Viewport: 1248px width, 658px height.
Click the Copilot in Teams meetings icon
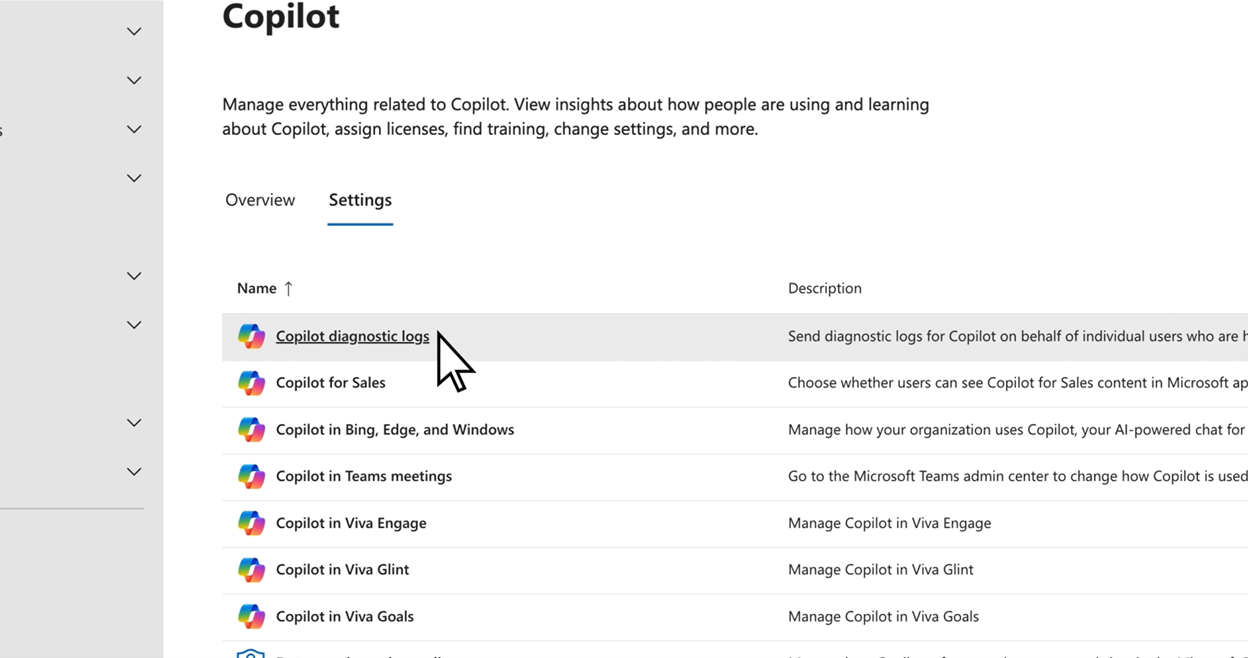pyautogui.click(x=251, y=476)
